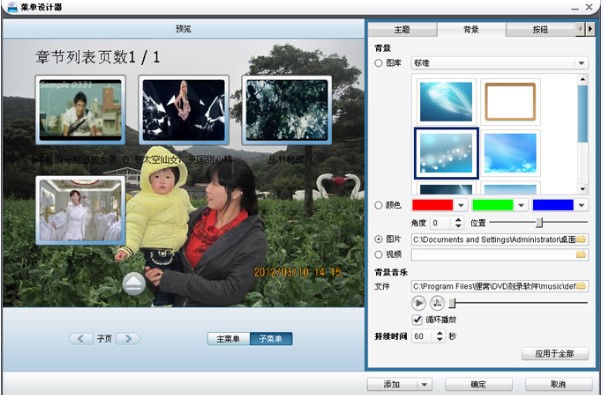The image size is (604, 395).
Task: Select the 图库 radio button
Action: point(379,63)
